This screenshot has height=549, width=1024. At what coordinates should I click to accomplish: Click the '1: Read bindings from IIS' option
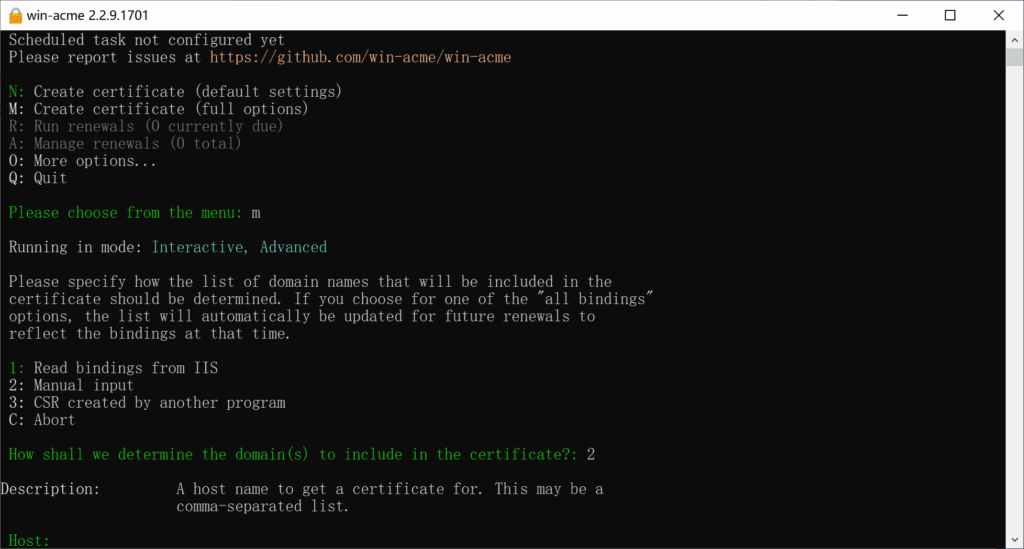pos(113,368)
